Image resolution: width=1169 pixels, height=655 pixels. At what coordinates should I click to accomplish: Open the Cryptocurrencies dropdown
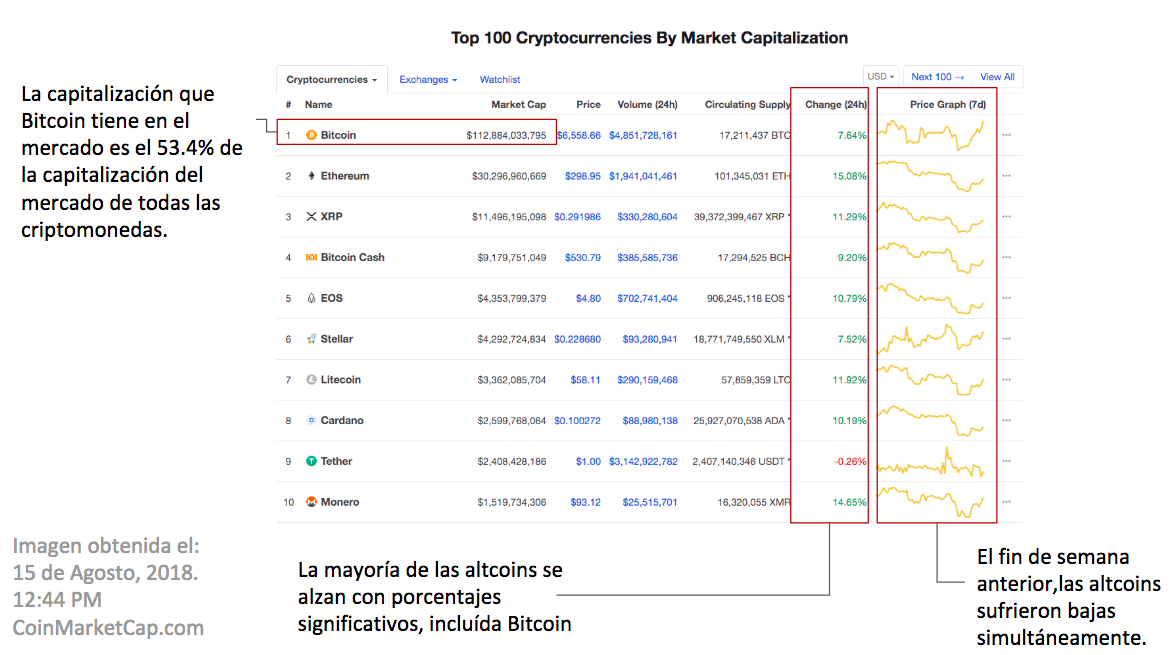(331, 79)
